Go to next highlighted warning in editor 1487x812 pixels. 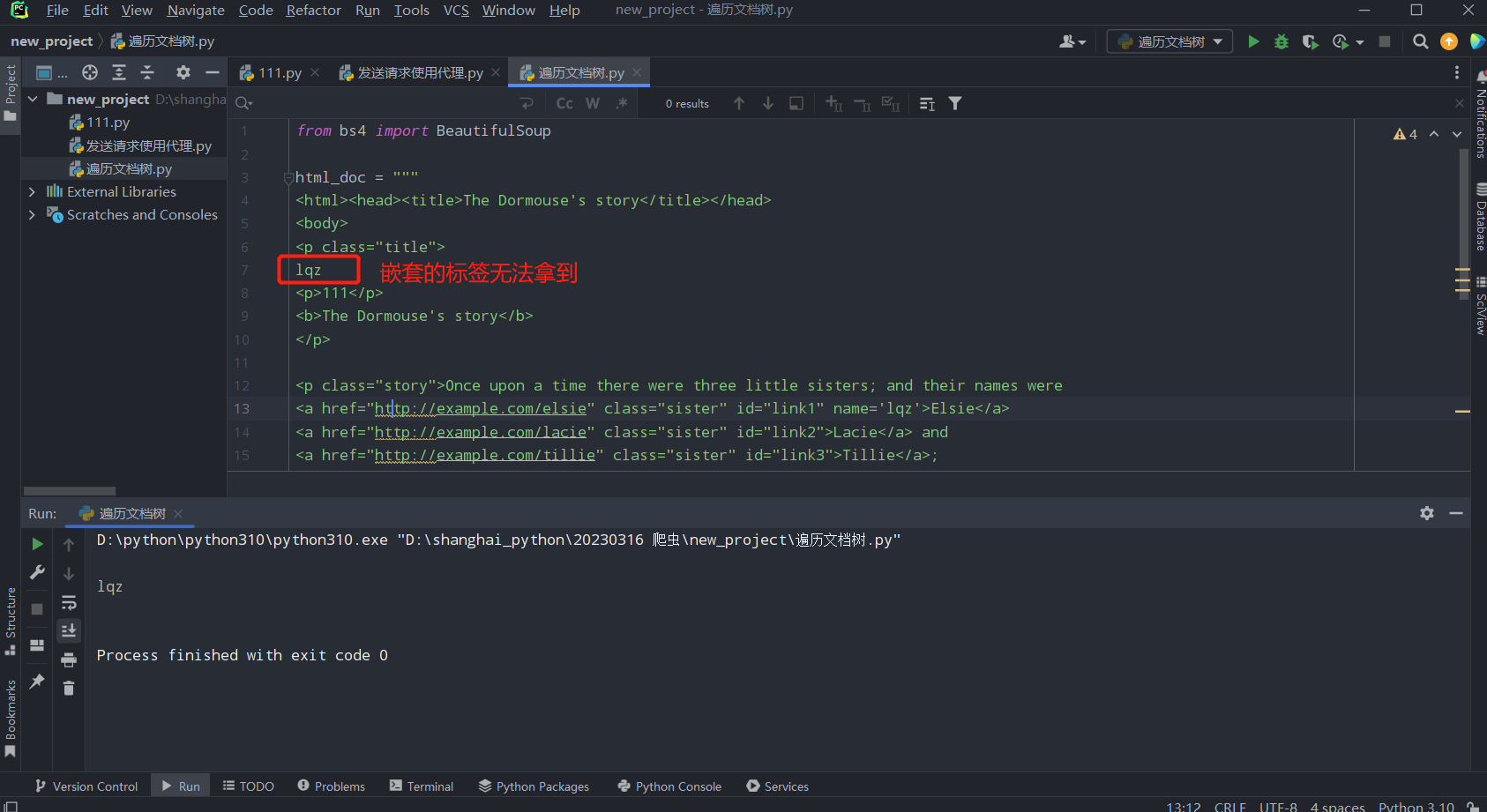click(1457, 134)
